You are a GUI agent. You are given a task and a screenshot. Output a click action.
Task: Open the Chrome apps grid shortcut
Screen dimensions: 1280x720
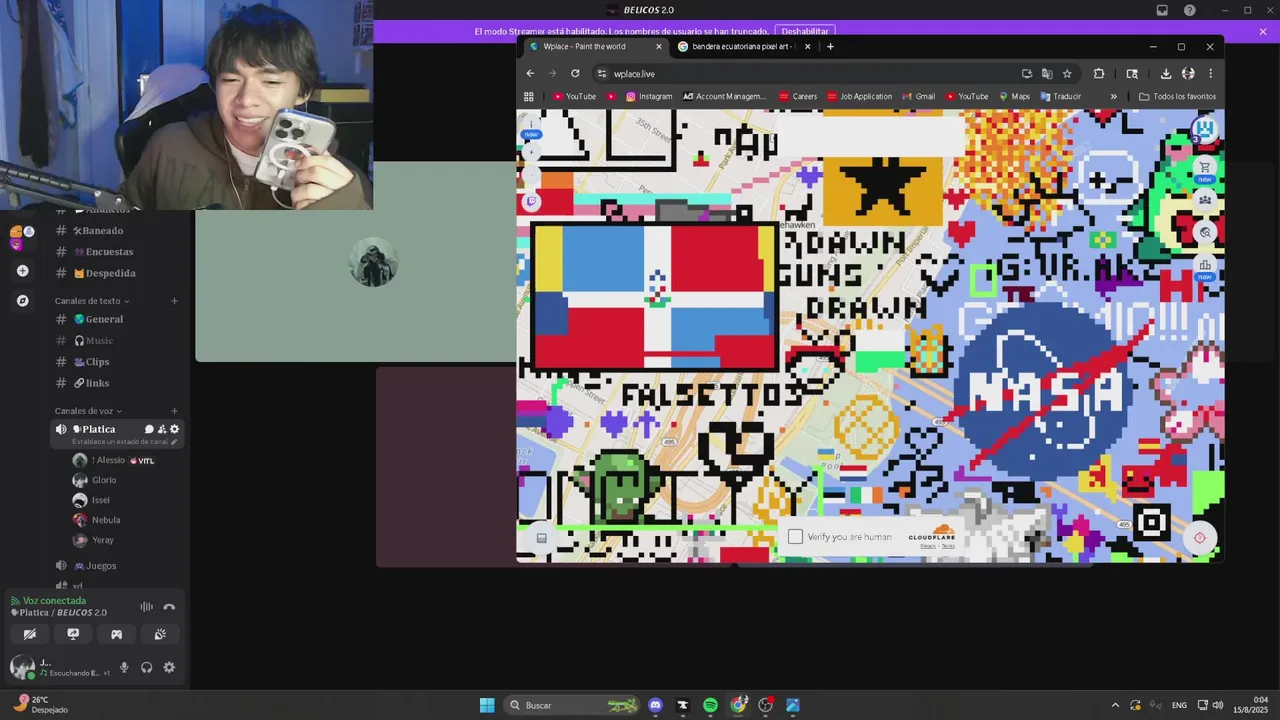(x=529, y=96)
